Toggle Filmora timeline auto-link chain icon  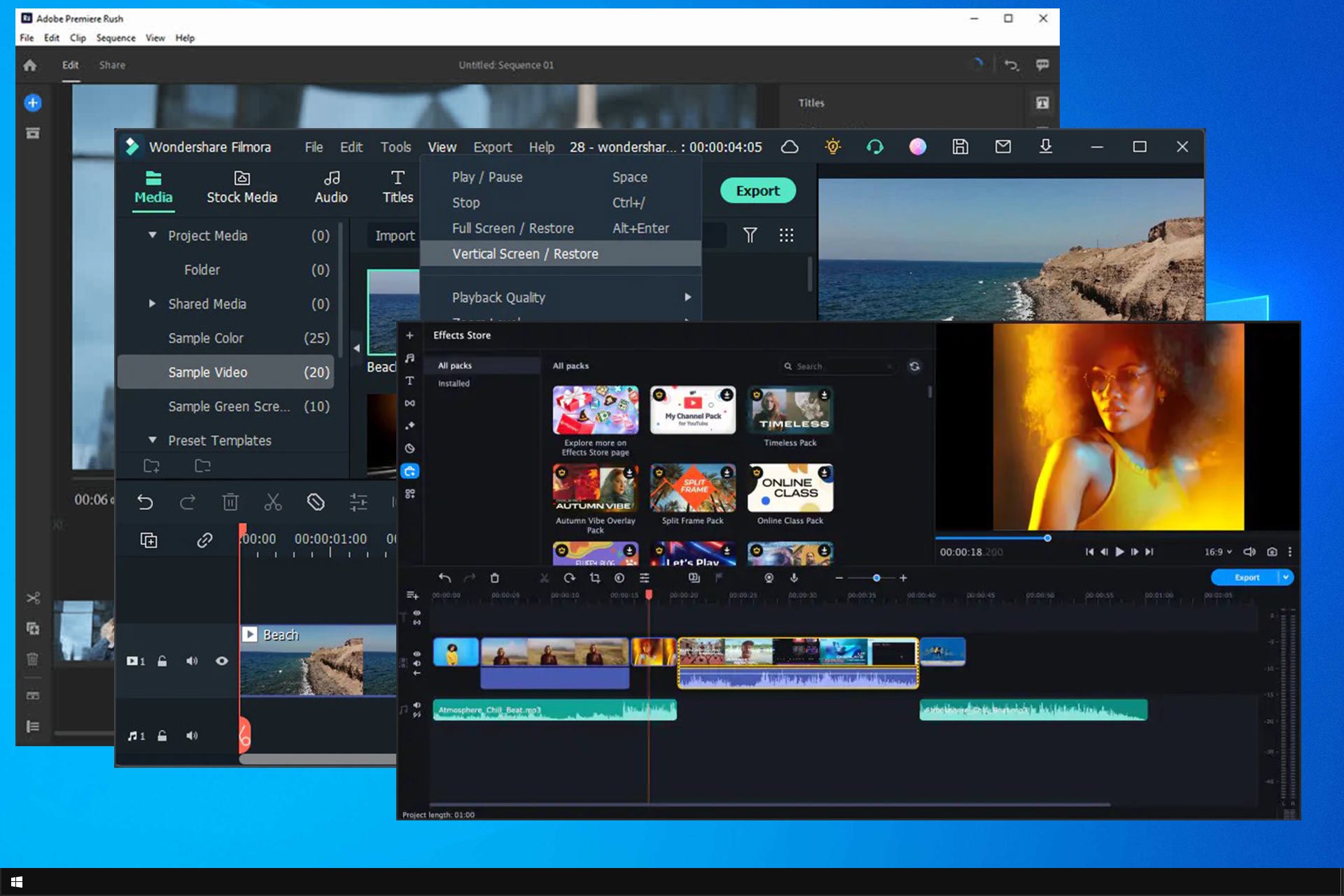point(204,540)
